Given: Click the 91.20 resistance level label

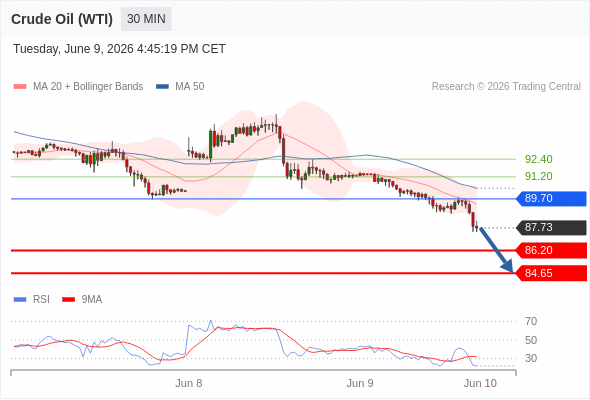Looking at the screenshot, I should [538, 176].
